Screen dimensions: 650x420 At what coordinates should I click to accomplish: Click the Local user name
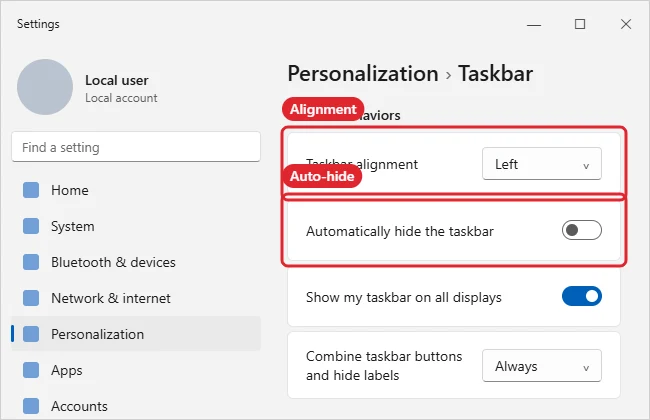[116, 80]
